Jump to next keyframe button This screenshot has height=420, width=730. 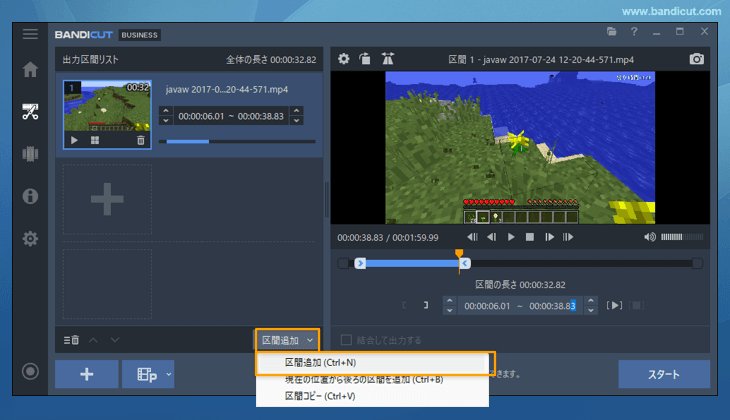[568, 237]
